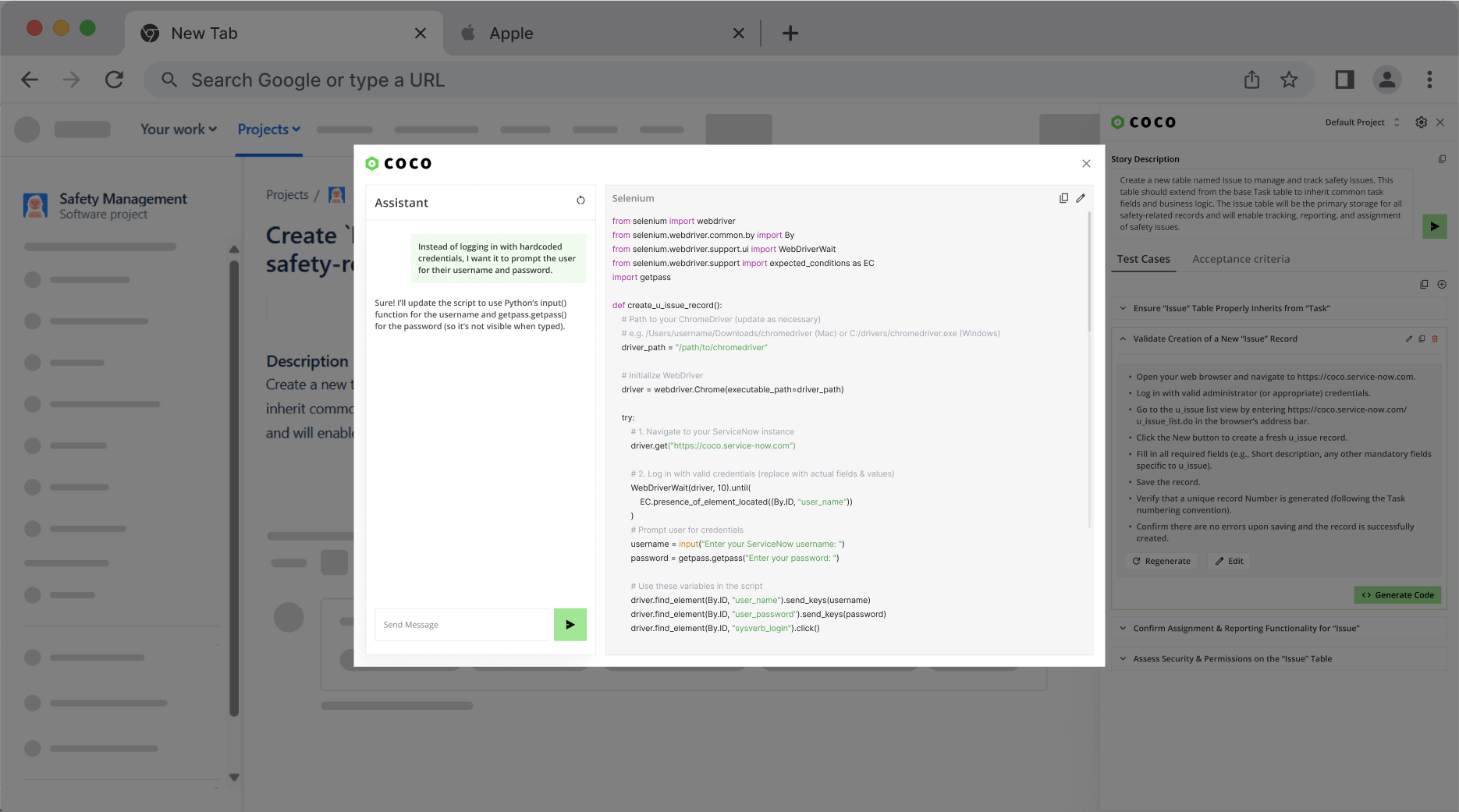Click the Selenium code panel scrollbar
Viewport: 1459px width, 812px height.
(1089, 273)
